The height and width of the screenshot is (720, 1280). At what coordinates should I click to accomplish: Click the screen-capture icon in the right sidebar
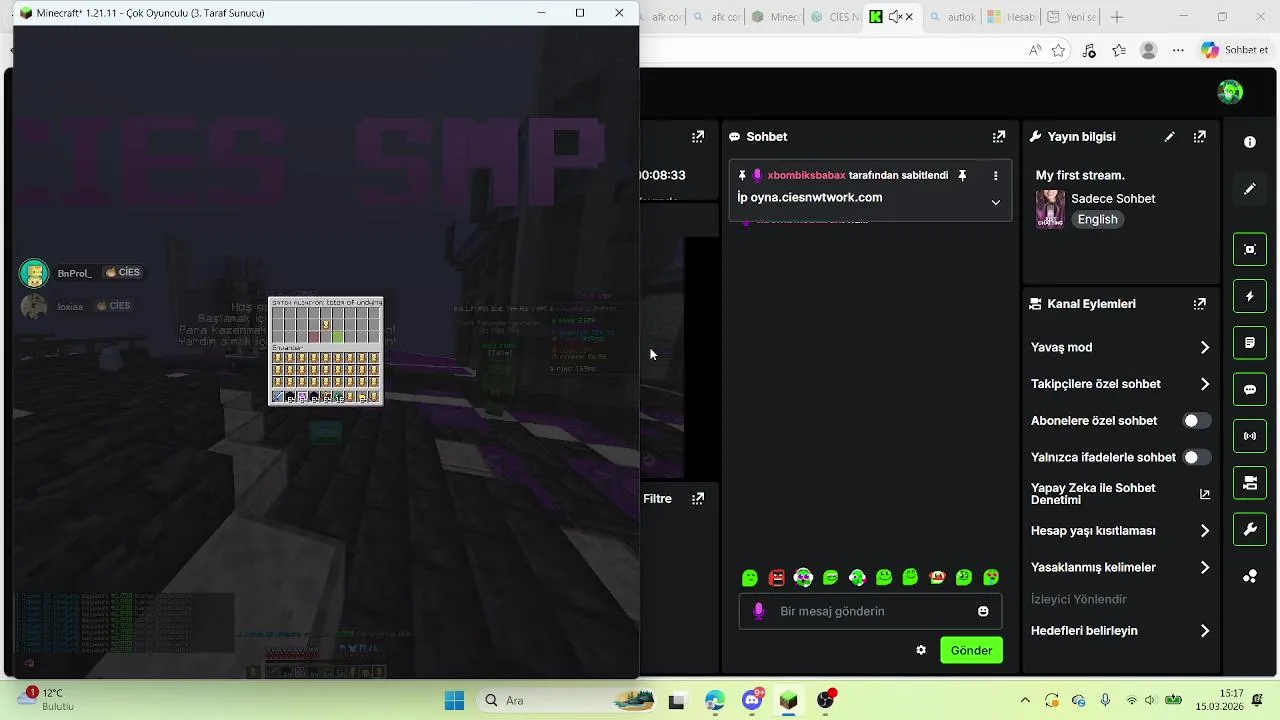1250,249
